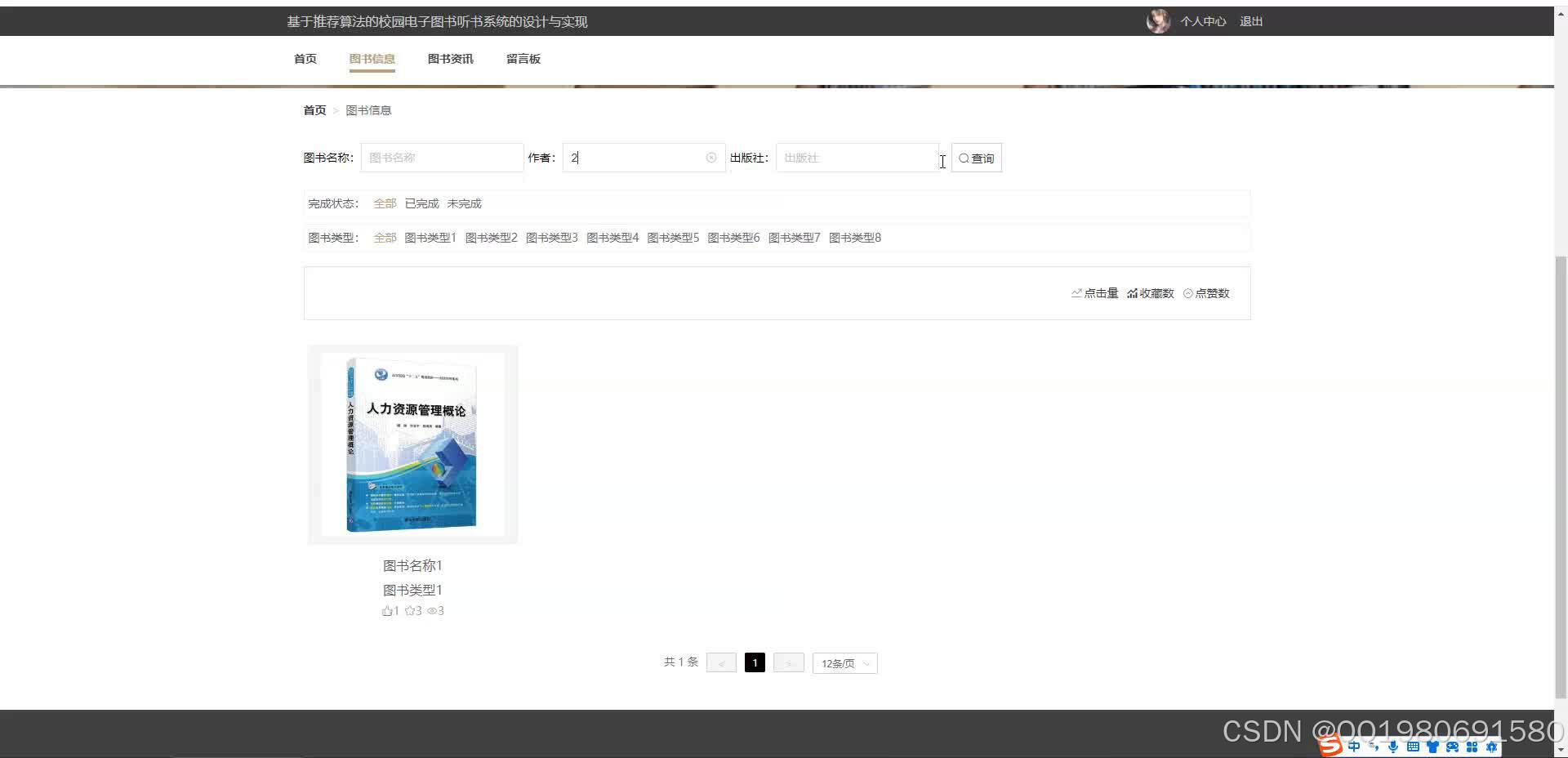Open 个人中心 in the header
1568x758 pixels.
(x=1203, y=21)
